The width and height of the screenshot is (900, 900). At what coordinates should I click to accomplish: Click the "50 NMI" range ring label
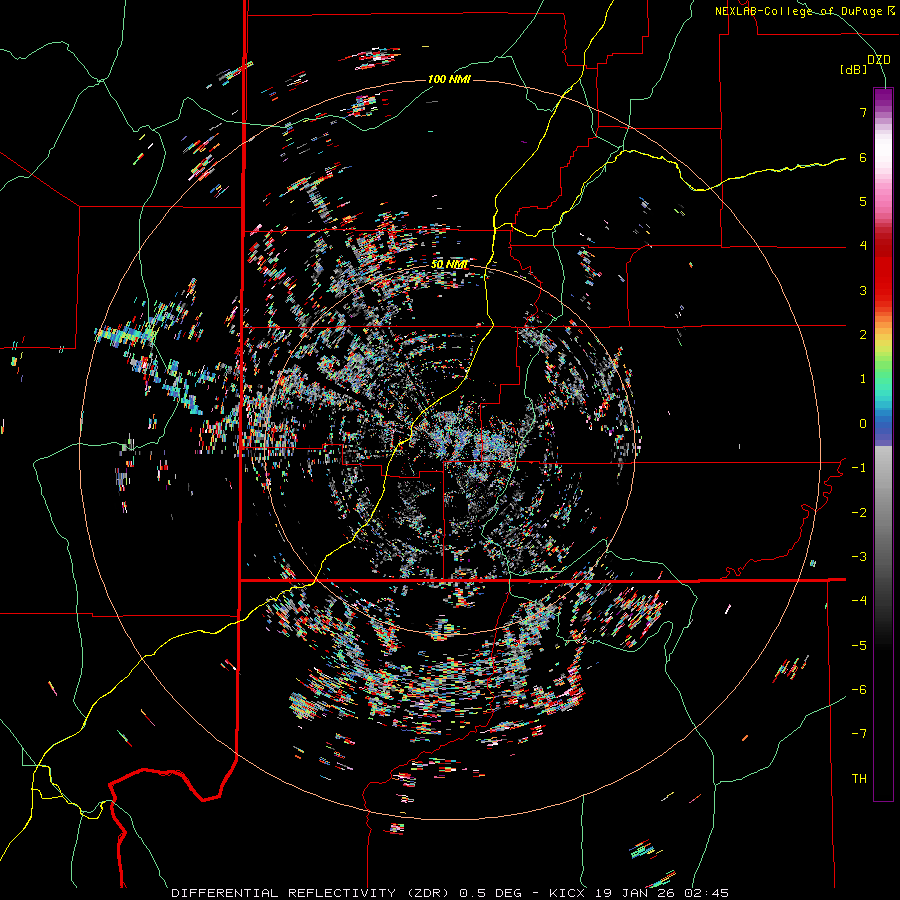pyautogui.click(x=449, y=265)
